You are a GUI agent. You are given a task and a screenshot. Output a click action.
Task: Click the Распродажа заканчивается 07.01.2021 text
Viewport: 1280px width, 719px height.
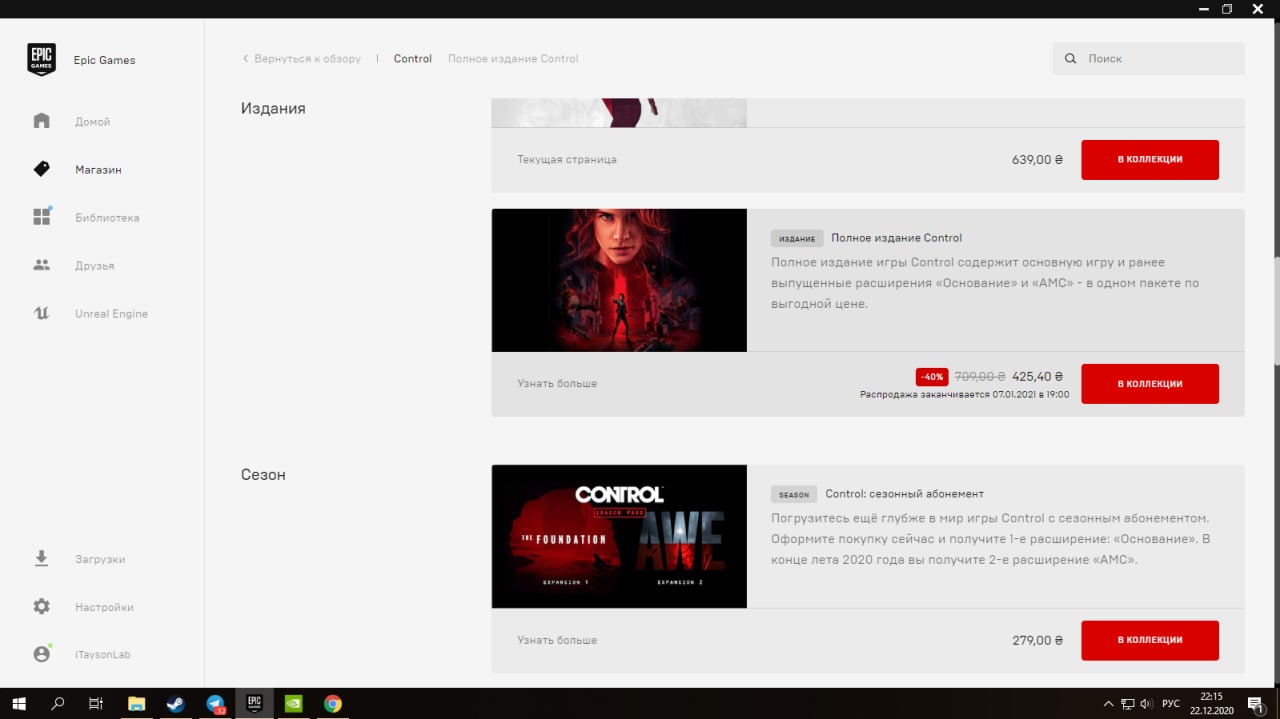click(x=964, y=395)
